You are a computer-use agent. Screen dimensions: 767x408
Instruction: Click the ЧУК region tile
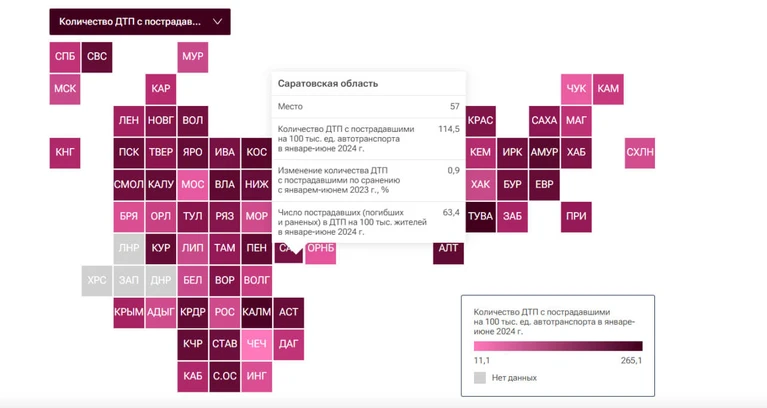pos(576,89)
